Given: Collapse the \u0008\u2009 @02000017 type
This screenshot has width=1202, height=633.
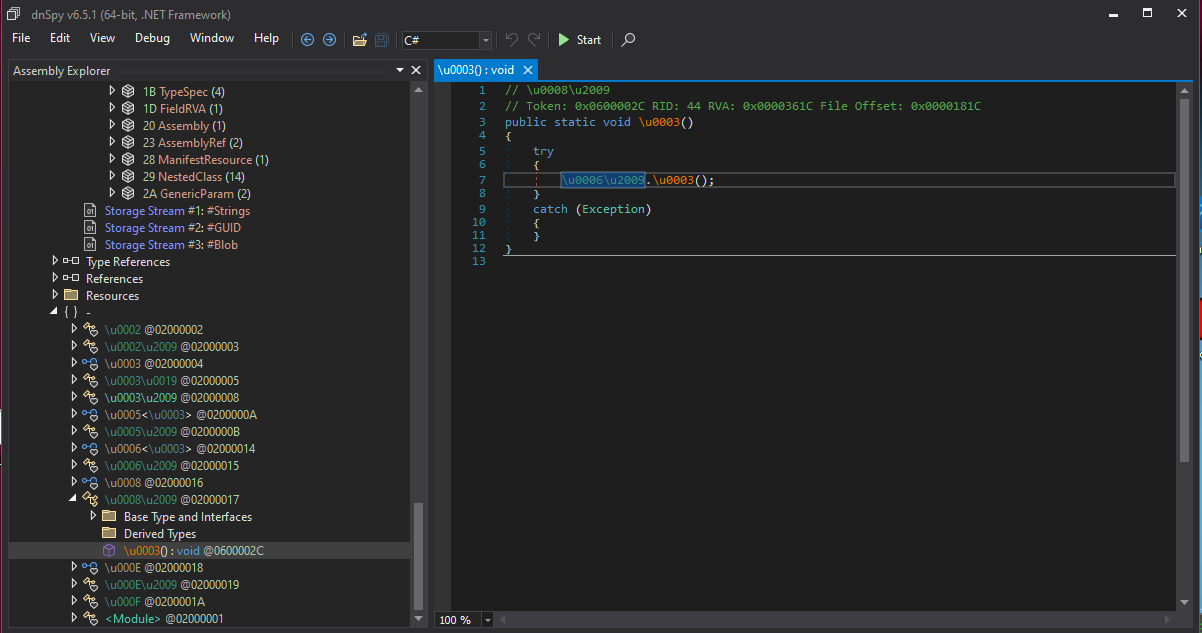Looking at the screenshot, I should [74, 500].
